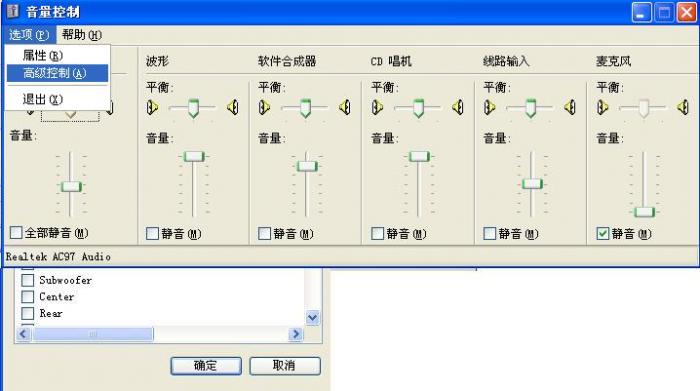Viewport: 700px width, 391px height.
Task: Mute the CD 唱机 channel
Action: (x=377, y=233)
